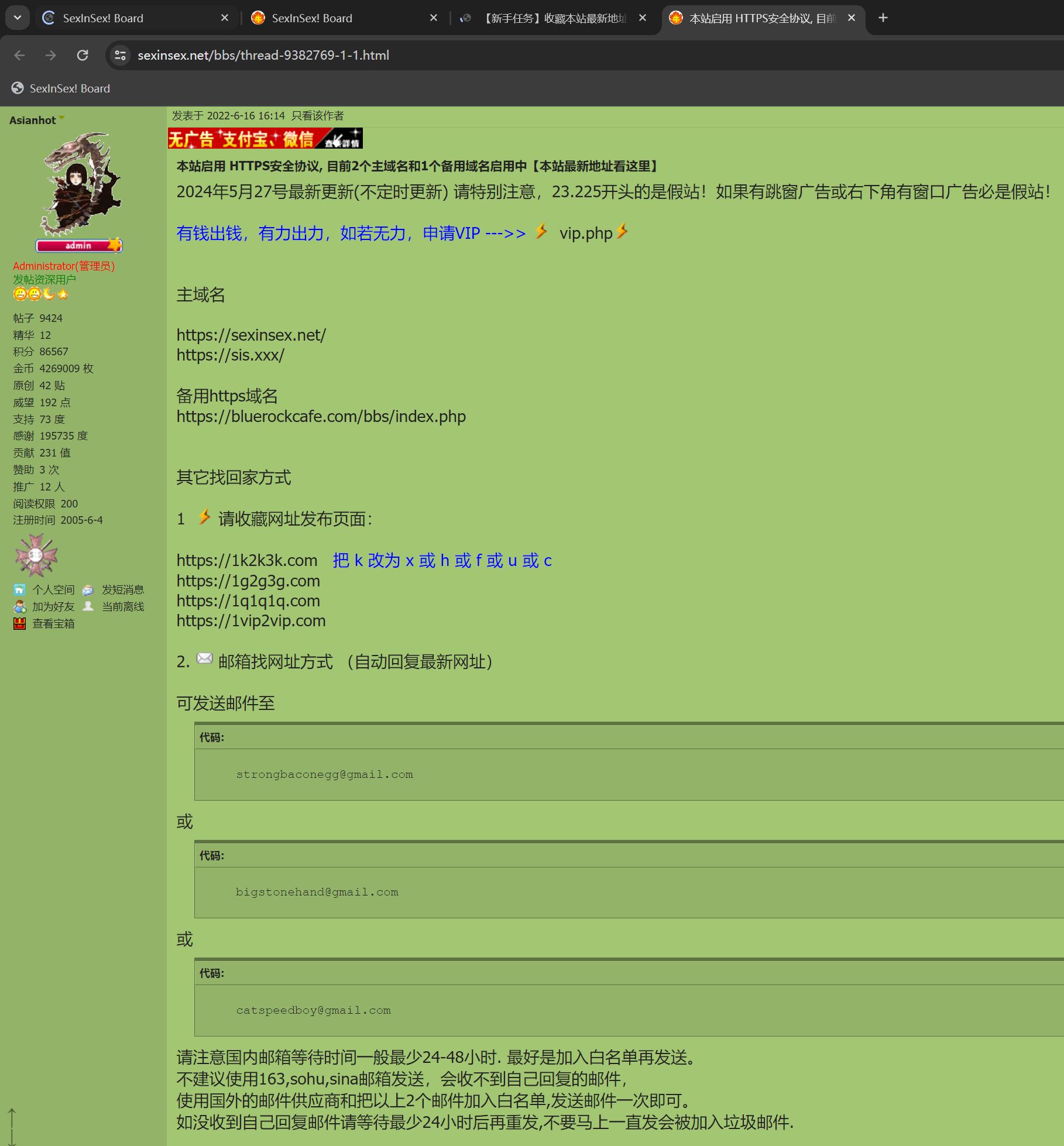Open site information icon in address bar
1064x1146 pixels.
(x=120, y=55)
